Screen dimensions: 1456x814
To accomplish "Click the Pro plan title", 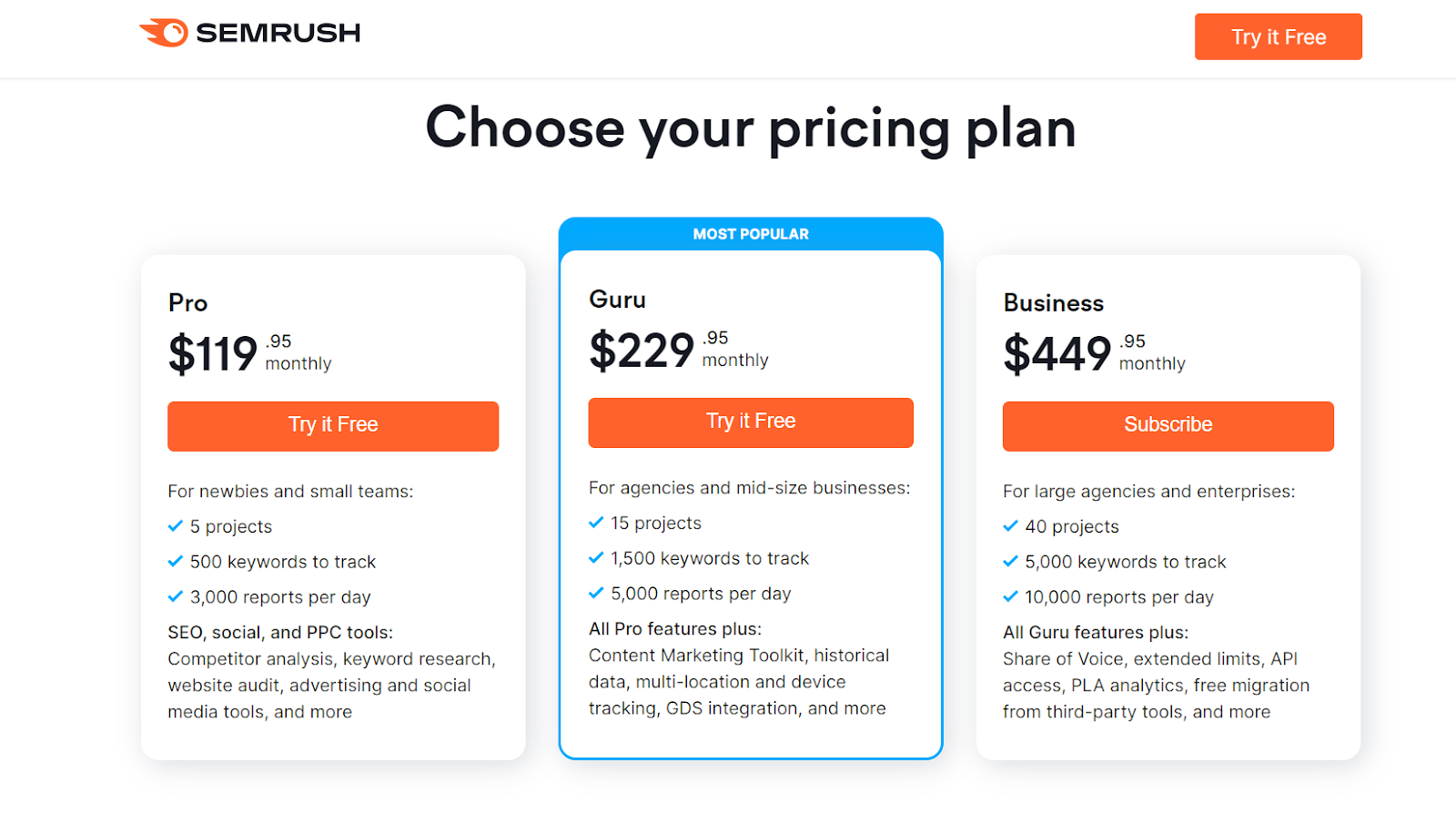I will tap(188, 303).
